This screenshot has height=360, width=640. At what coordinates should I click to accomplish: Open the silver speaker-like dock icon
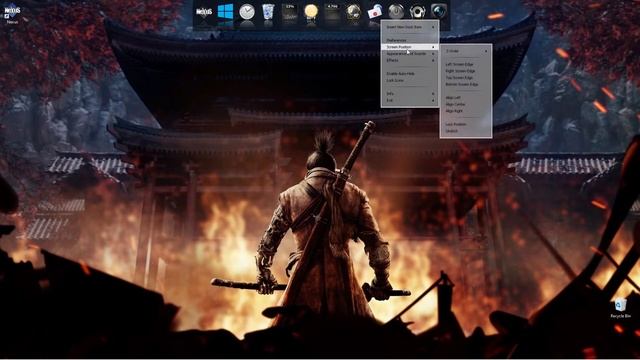click(417, 12)
